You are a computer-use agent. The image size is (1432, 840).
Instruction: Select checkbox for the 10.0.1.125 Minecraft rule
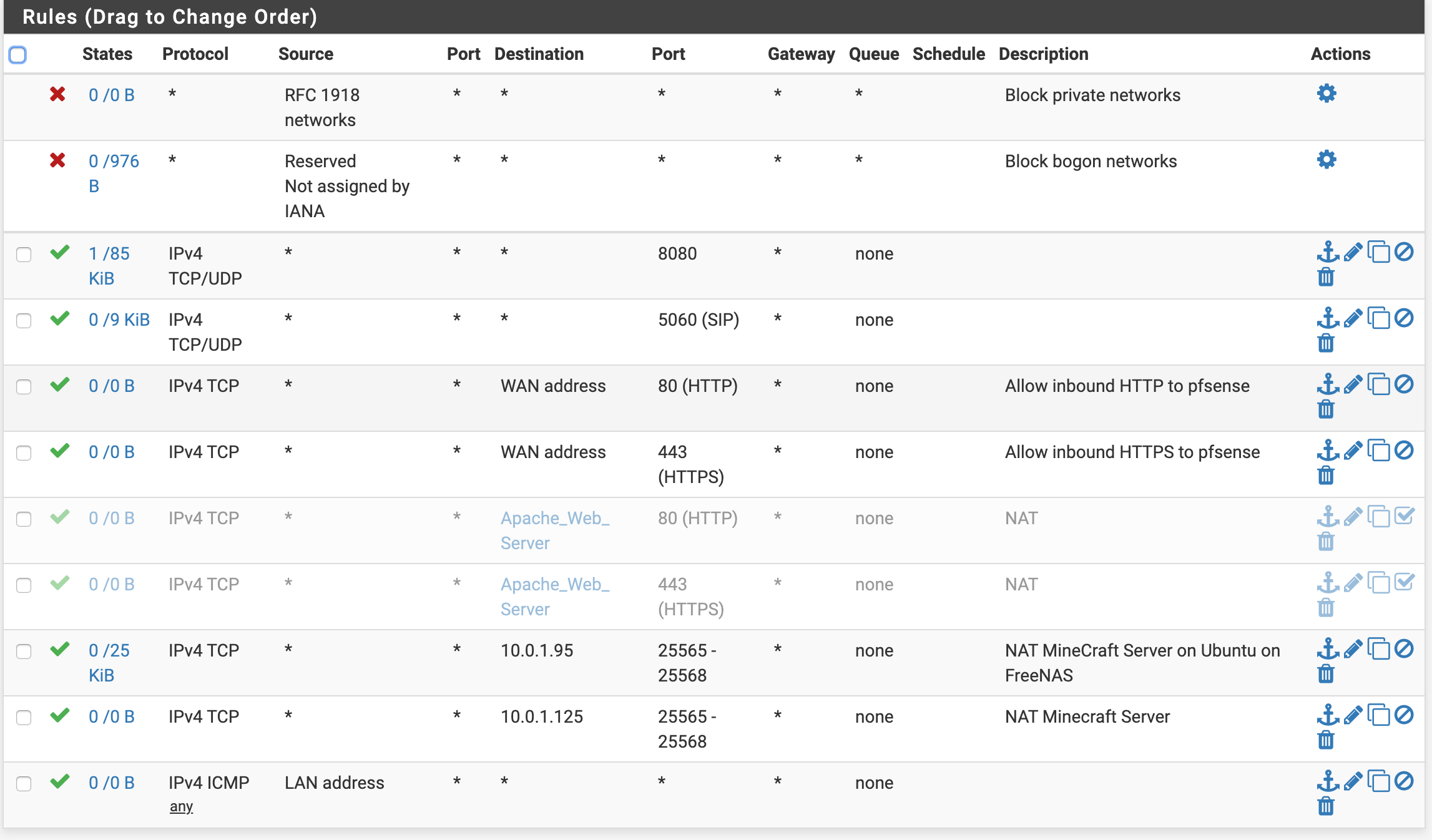point(24,718)
